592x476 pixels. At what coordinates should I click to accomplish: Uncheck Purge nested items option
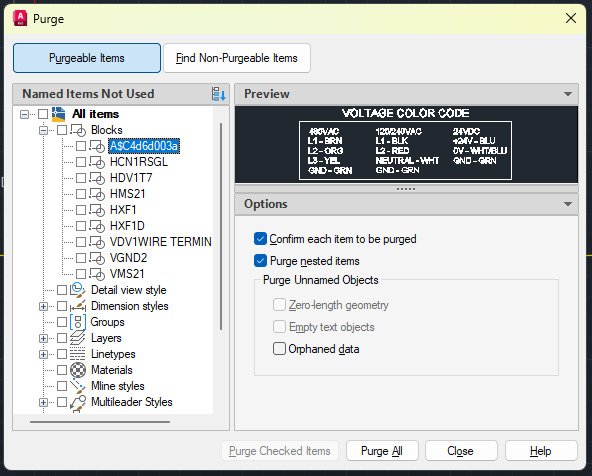(x=260, y=261)
